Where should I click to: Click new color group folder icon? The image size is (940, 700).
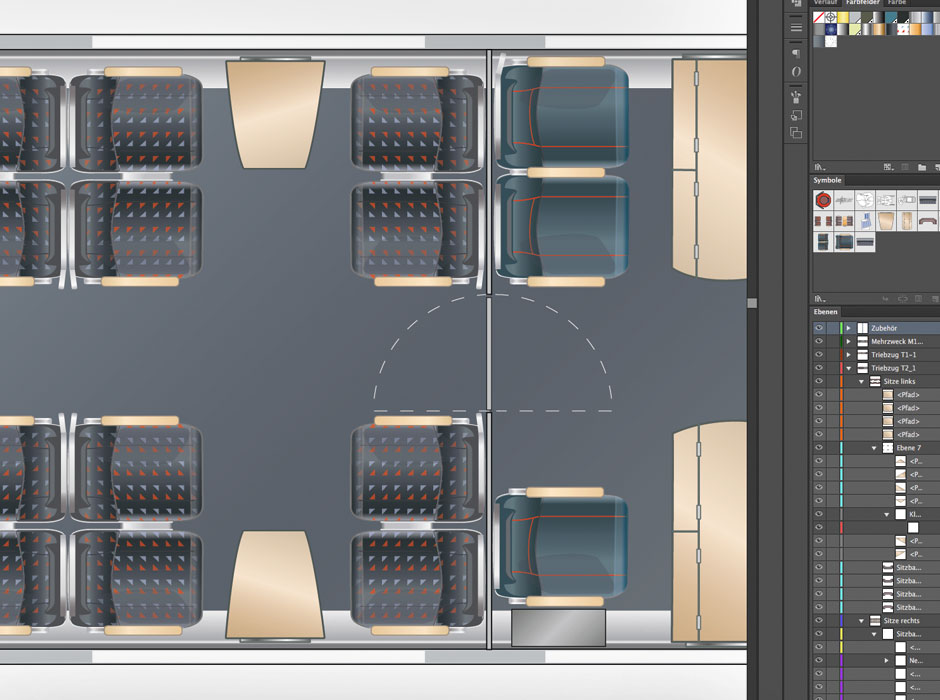[x=922, y=167]
